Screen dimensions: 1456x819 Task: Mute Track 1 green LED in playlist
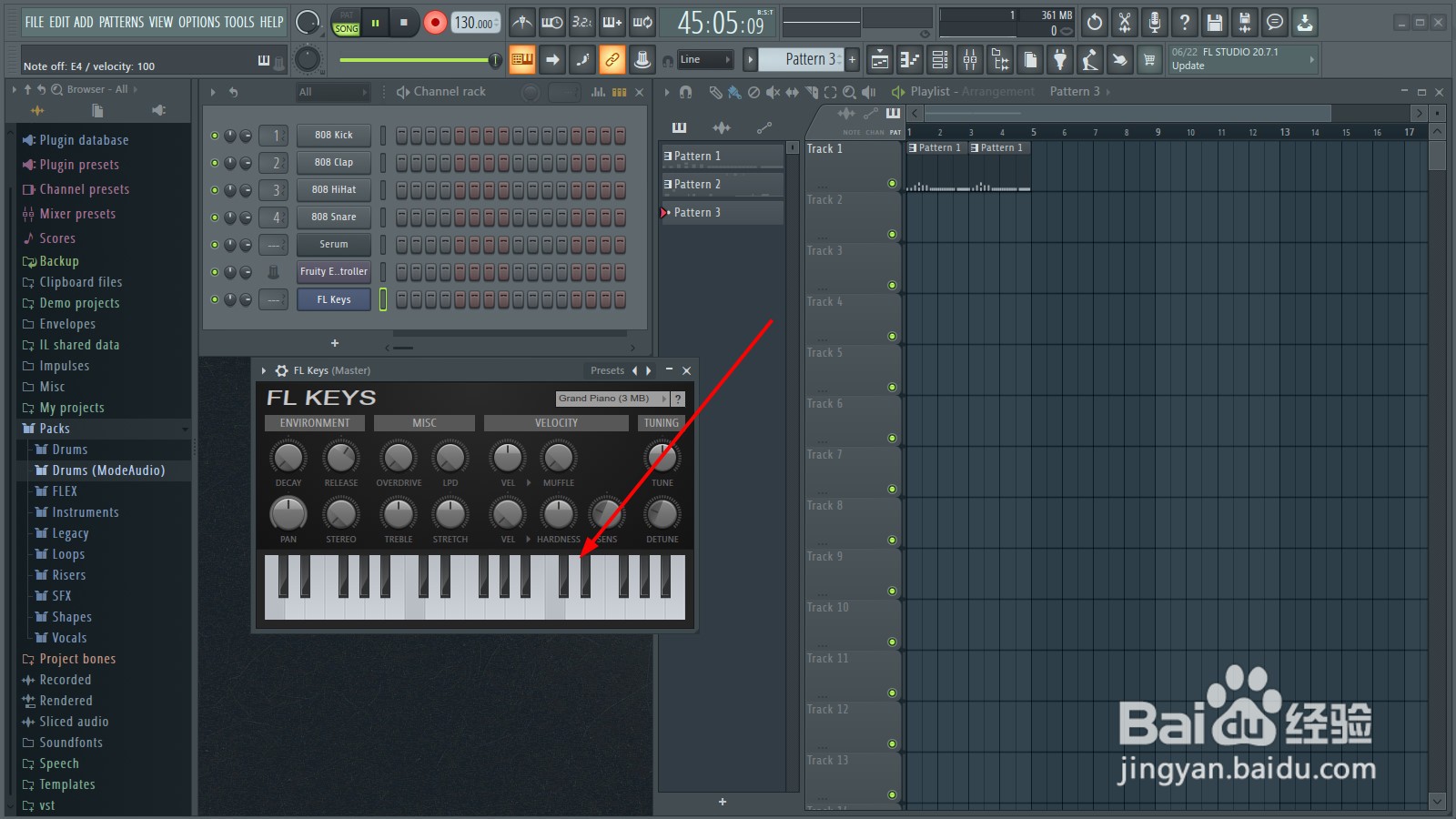click(x=892, y=184)
